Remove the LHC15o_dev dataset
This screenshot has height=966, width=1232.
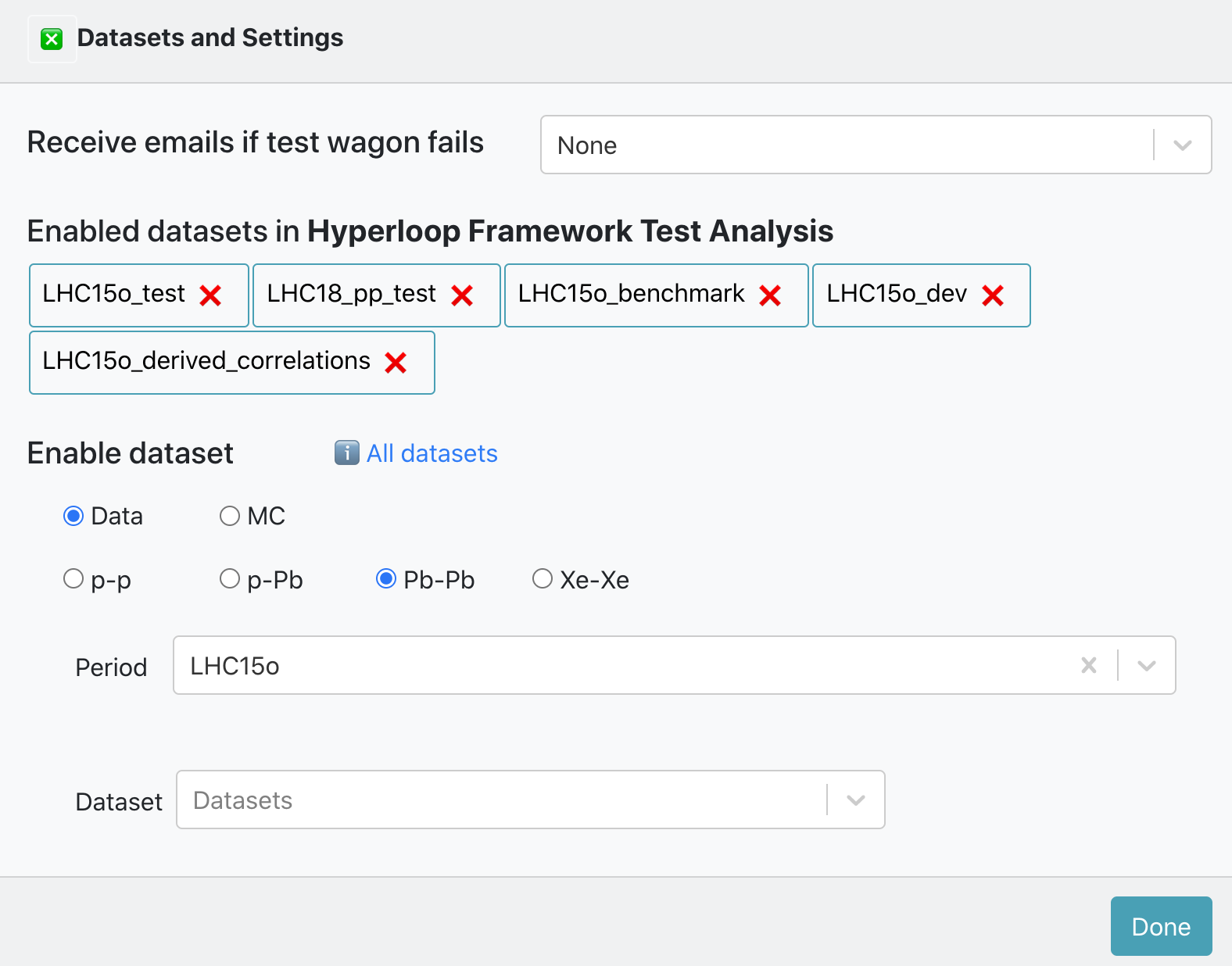click(993, 295)
